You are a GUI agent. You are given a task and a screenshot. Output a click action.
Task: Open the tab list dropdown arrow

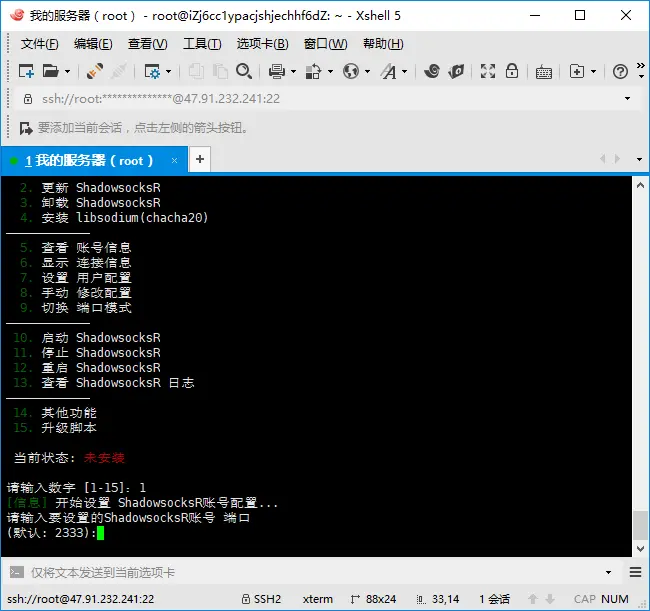click(639, 160)
